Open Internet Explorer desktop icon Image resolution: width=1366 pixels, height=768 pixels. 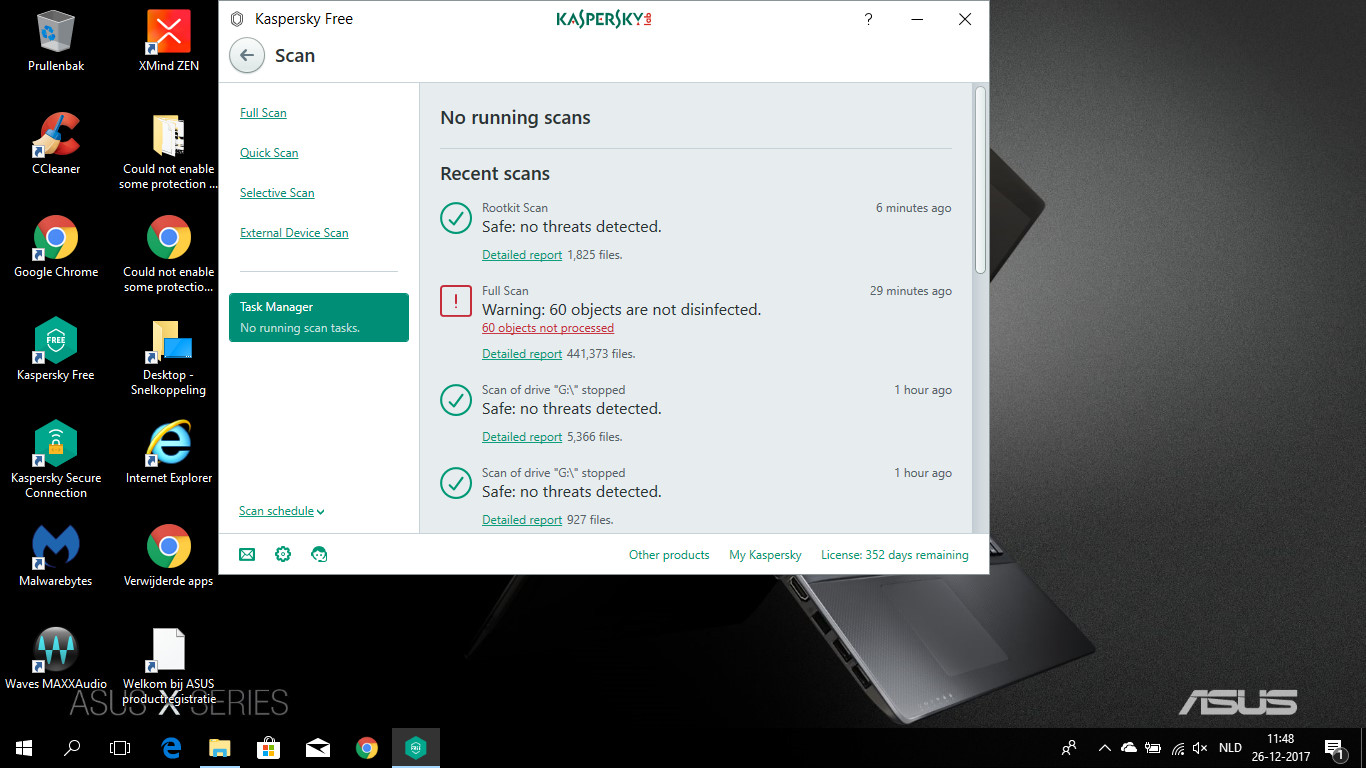[x=169, y=454]
